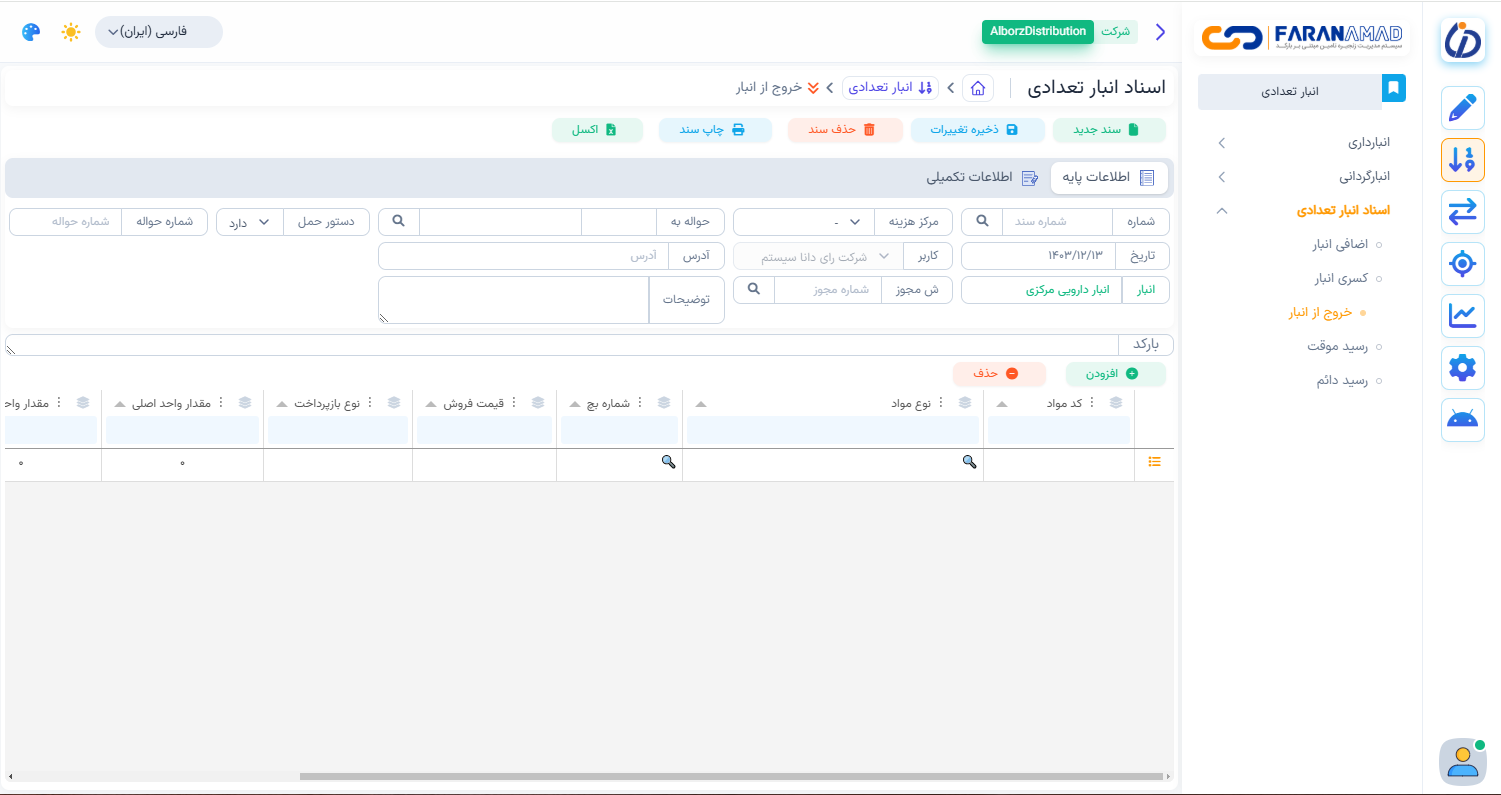Screen dimensions: 1501x795
Task: Expand the انبارگردانی menu section
Action: [x=1303, y=177]
